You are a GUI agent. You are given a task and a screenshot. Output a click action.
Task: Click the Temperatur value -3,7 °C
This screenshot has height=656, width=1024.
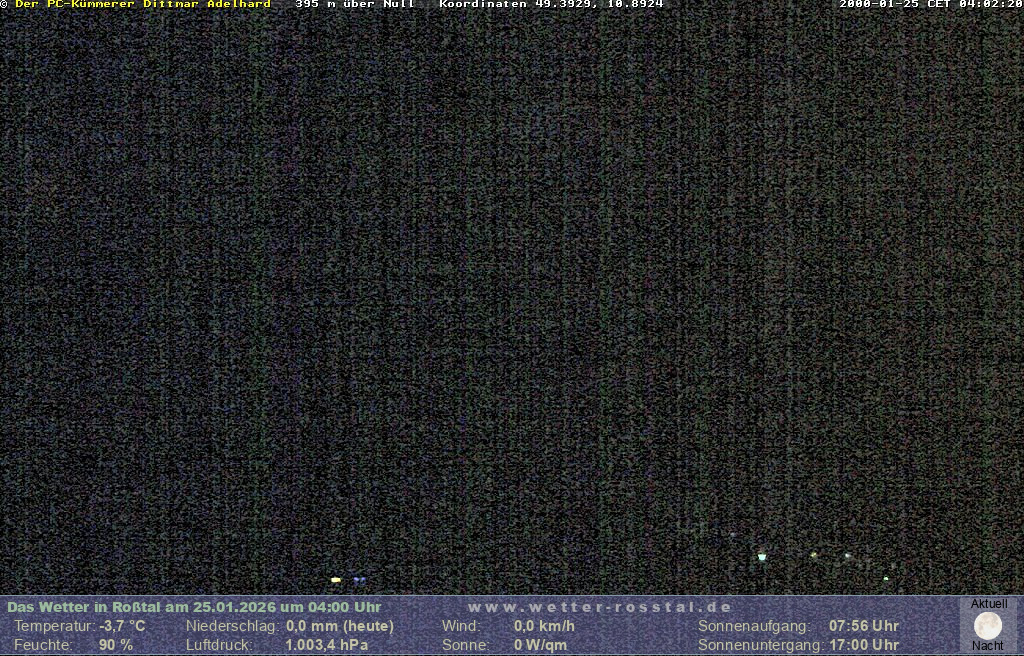coord(122,626)
